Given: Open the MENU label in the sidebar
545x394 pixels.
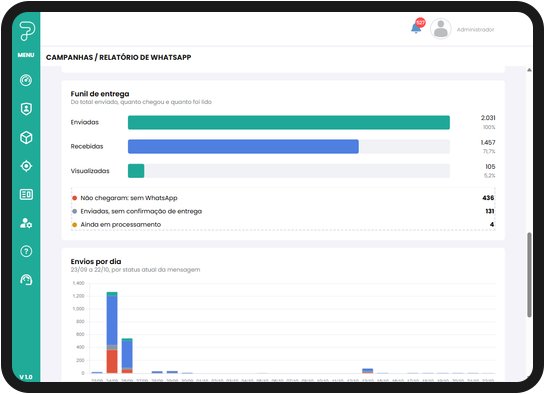Looking at the screenshot, I should (26, 55).
